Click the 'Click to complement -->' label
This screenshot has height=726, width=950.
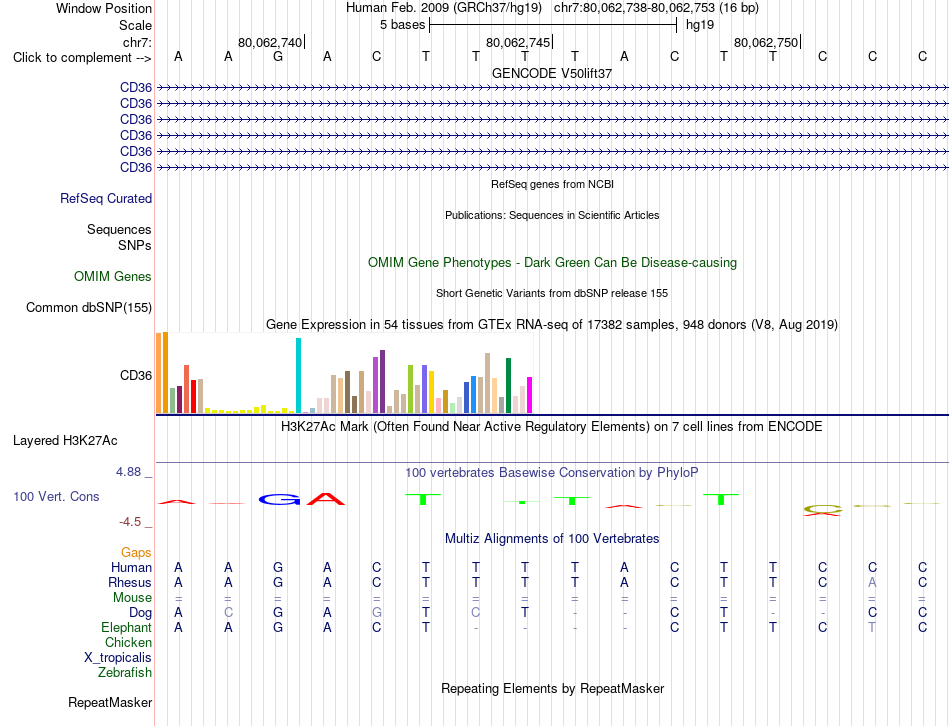82,58
